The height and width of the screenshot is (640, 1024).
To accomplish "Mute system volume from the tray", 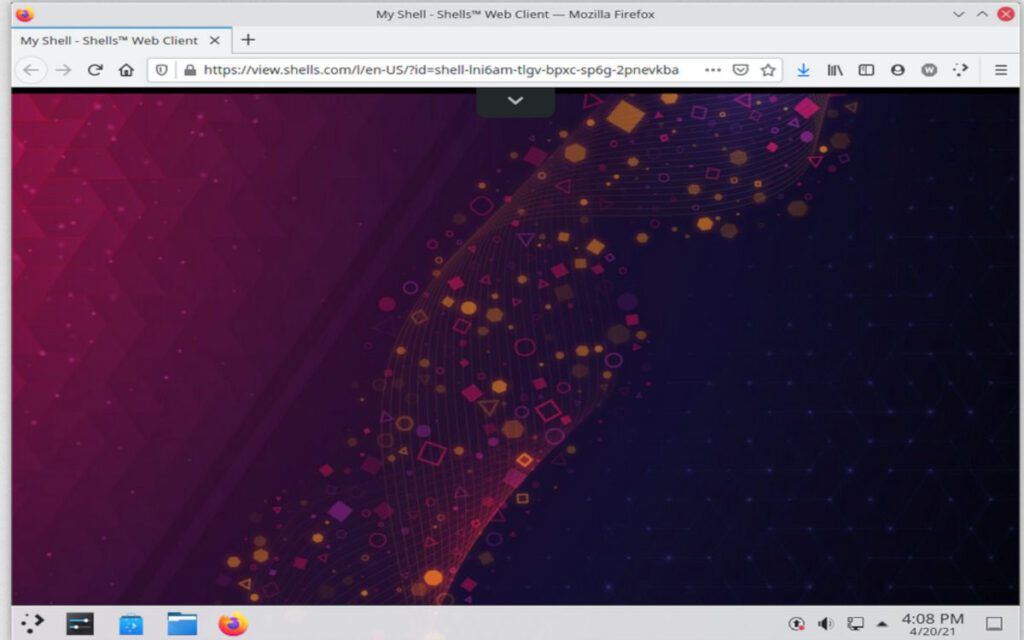I will point(826,623).
